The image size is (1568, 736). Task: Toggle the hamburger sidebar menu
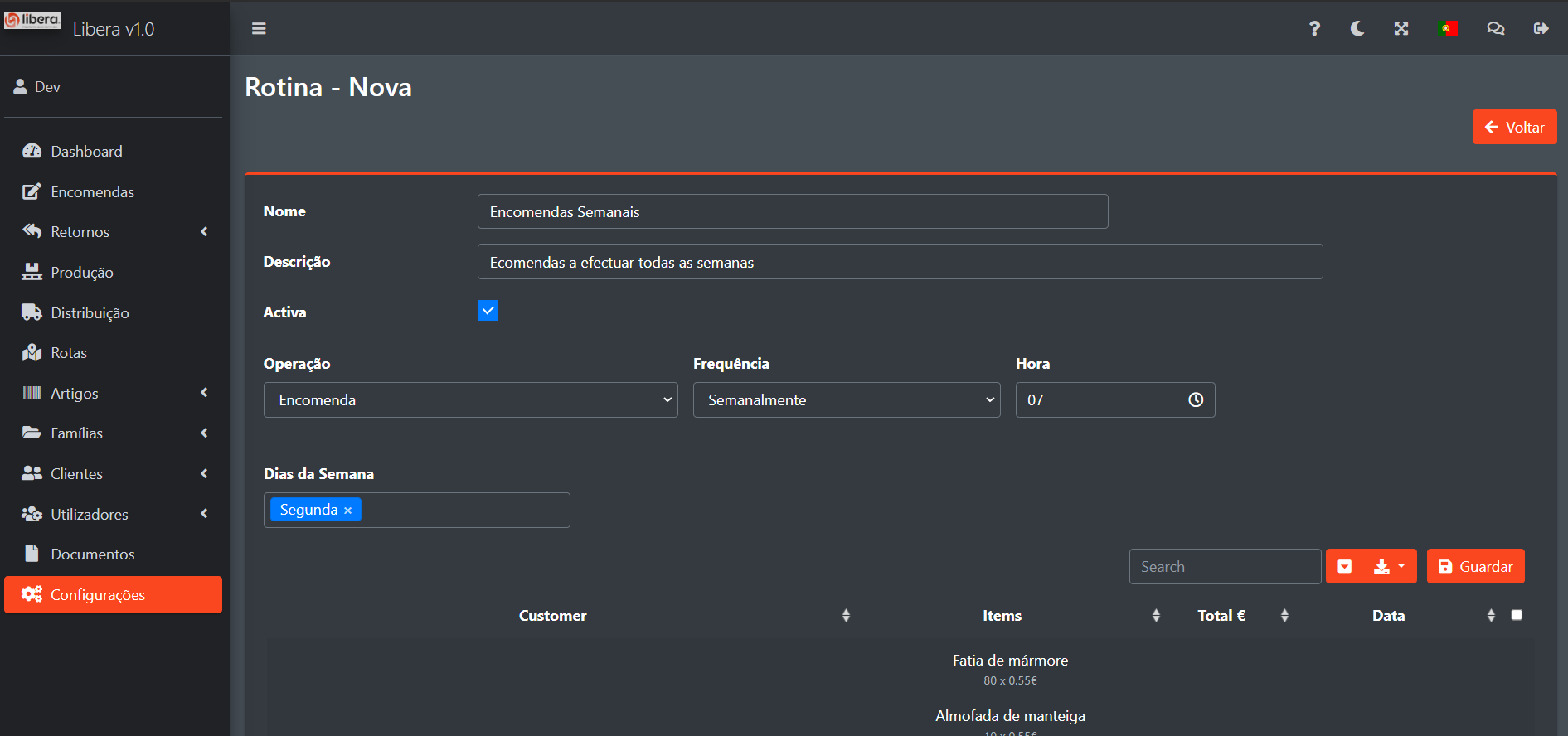[x=259, y=29]
